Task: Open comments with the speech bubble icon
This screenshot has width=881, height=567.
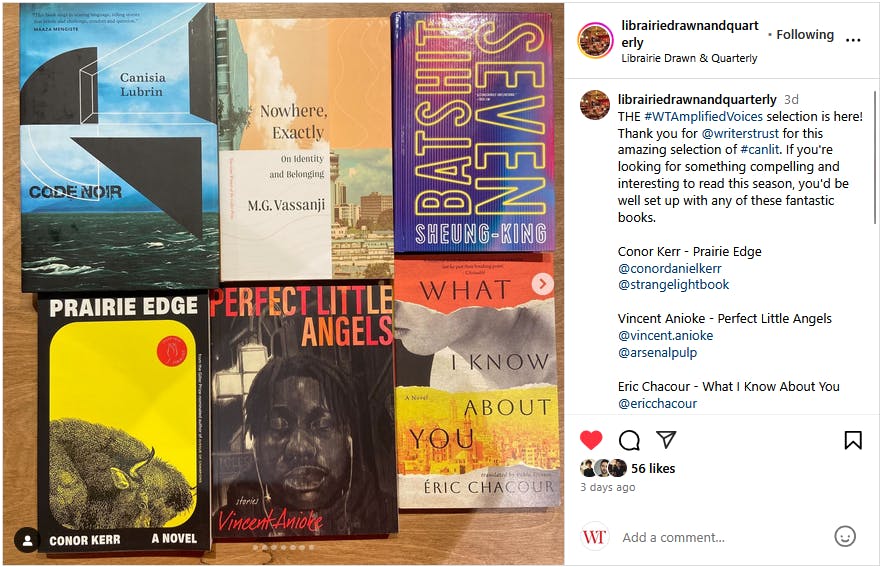Action: [x=629, y=440]
